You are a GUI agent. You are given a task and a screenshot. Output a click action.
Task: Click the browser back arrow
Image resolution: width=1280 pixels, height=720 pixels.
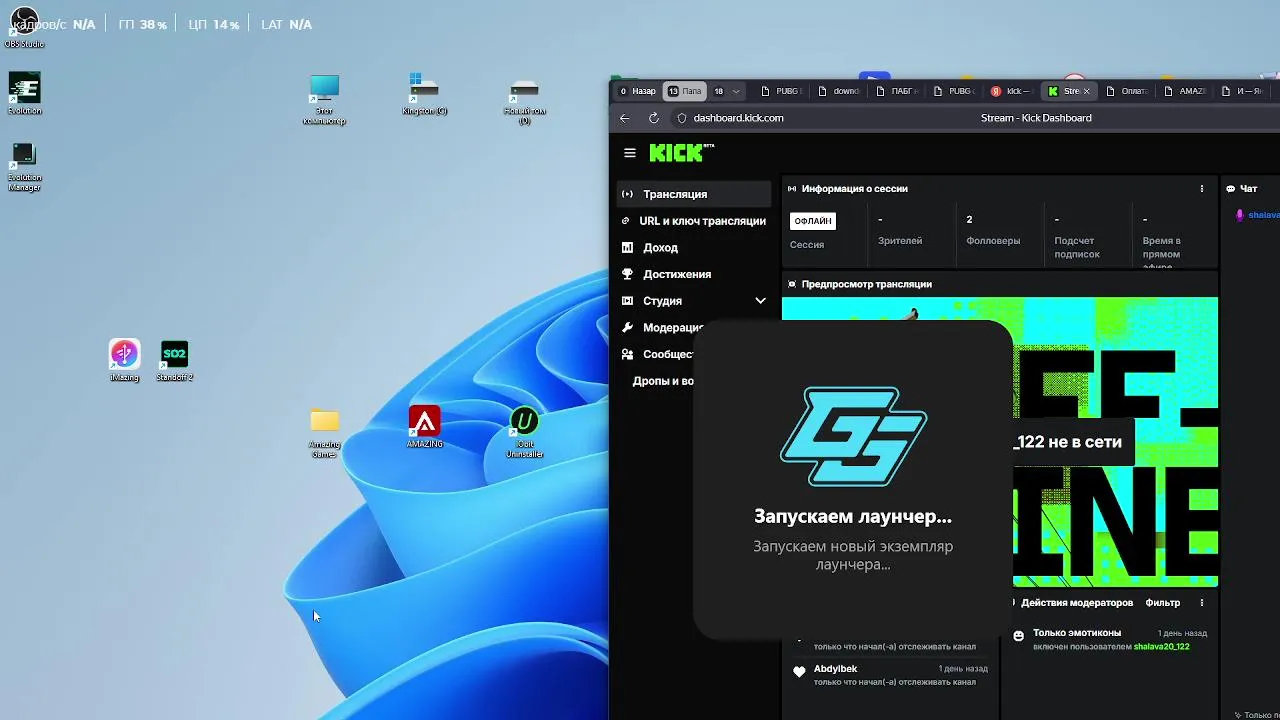coord(625,118)
